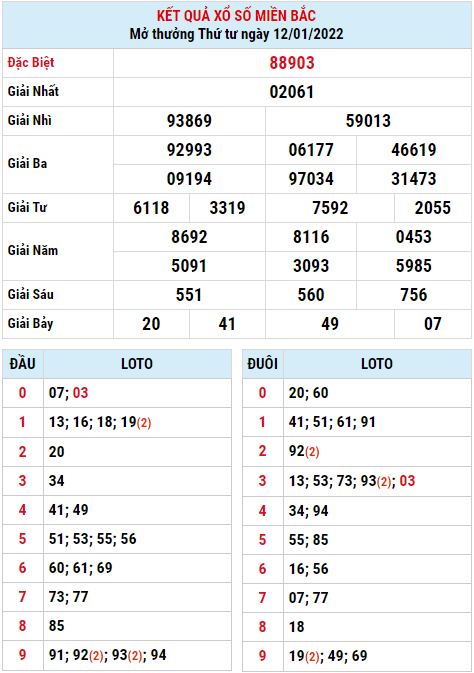
Task: Click the red digit 8 in ĐẦU column
Action: [x=22, y=626]
